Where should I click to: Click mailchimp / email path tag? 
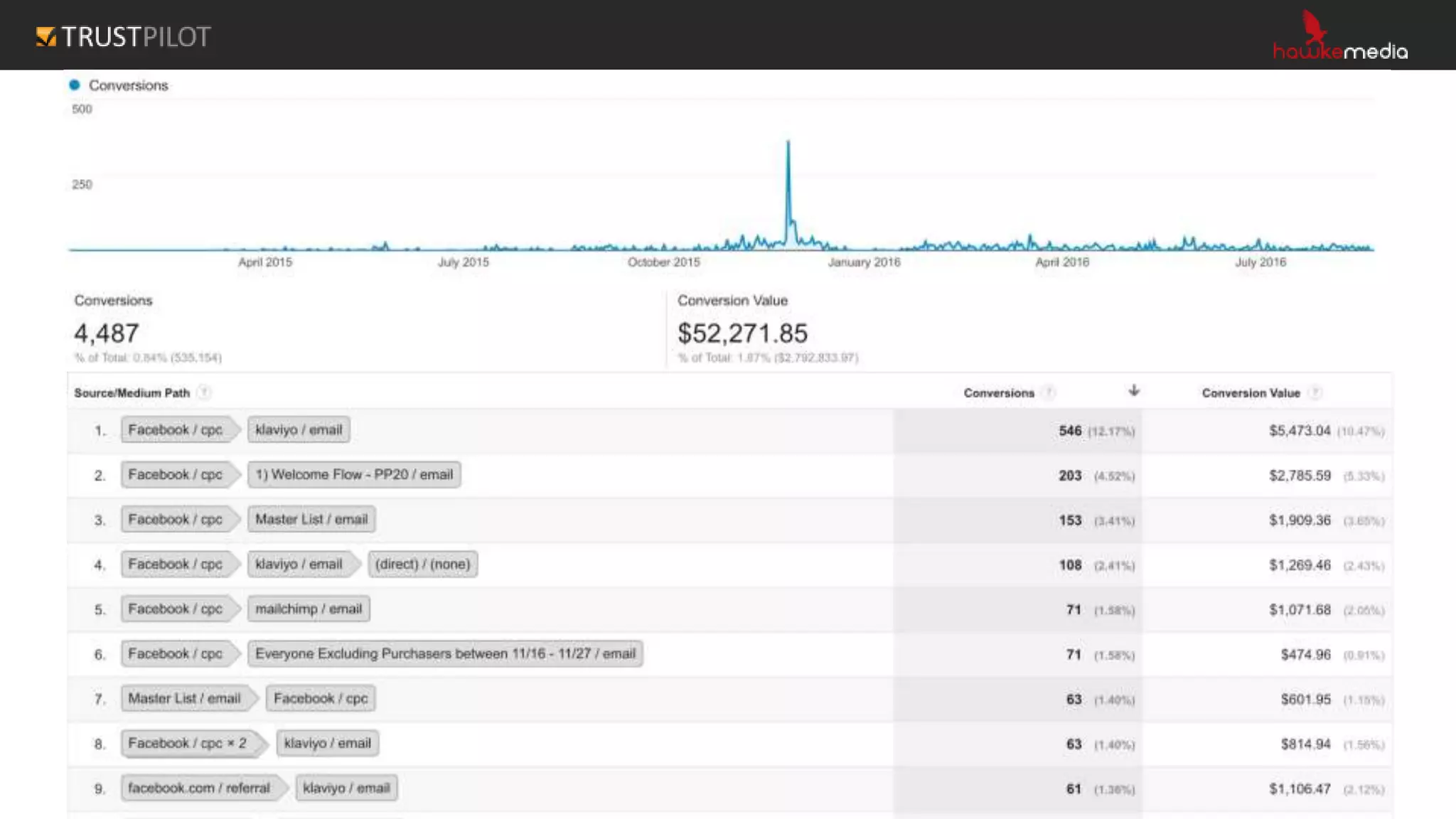coord(309,609)
